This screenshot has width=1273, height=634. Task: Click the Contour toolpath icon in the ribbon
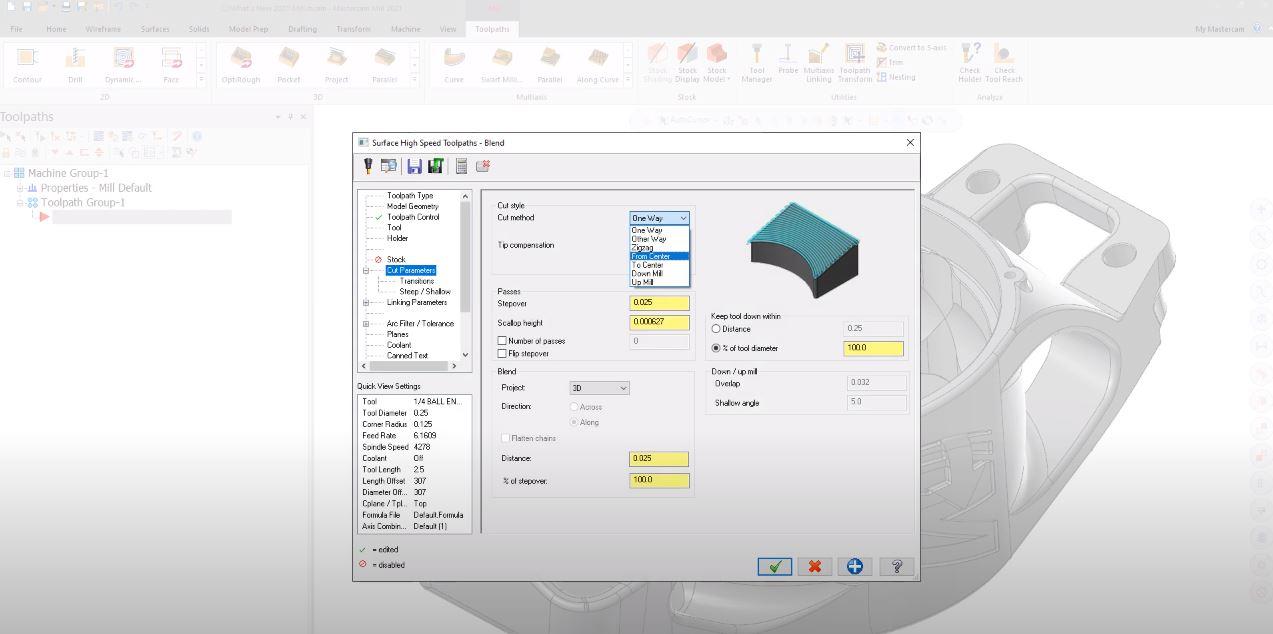click(27, 65)
